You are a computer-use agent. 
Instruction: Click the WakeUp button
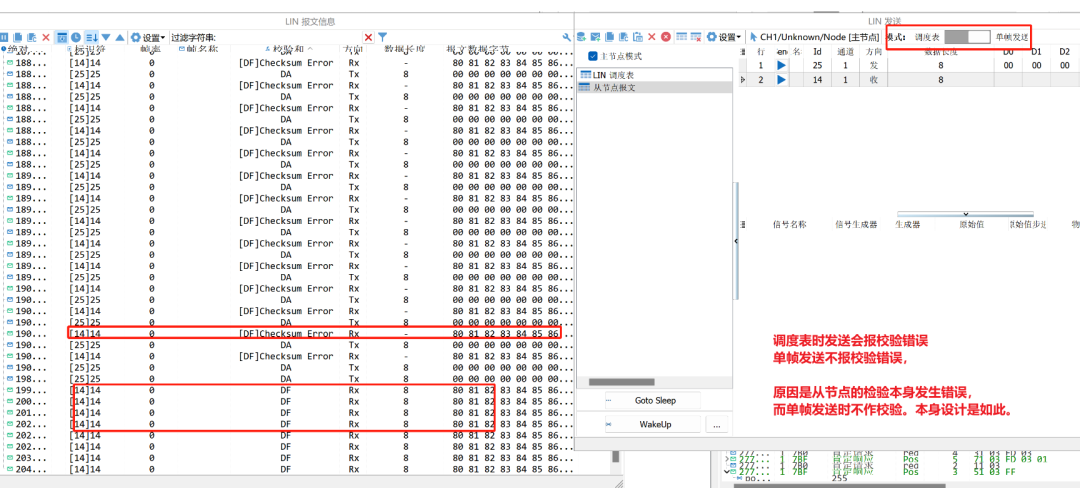(x=654, y=425)
